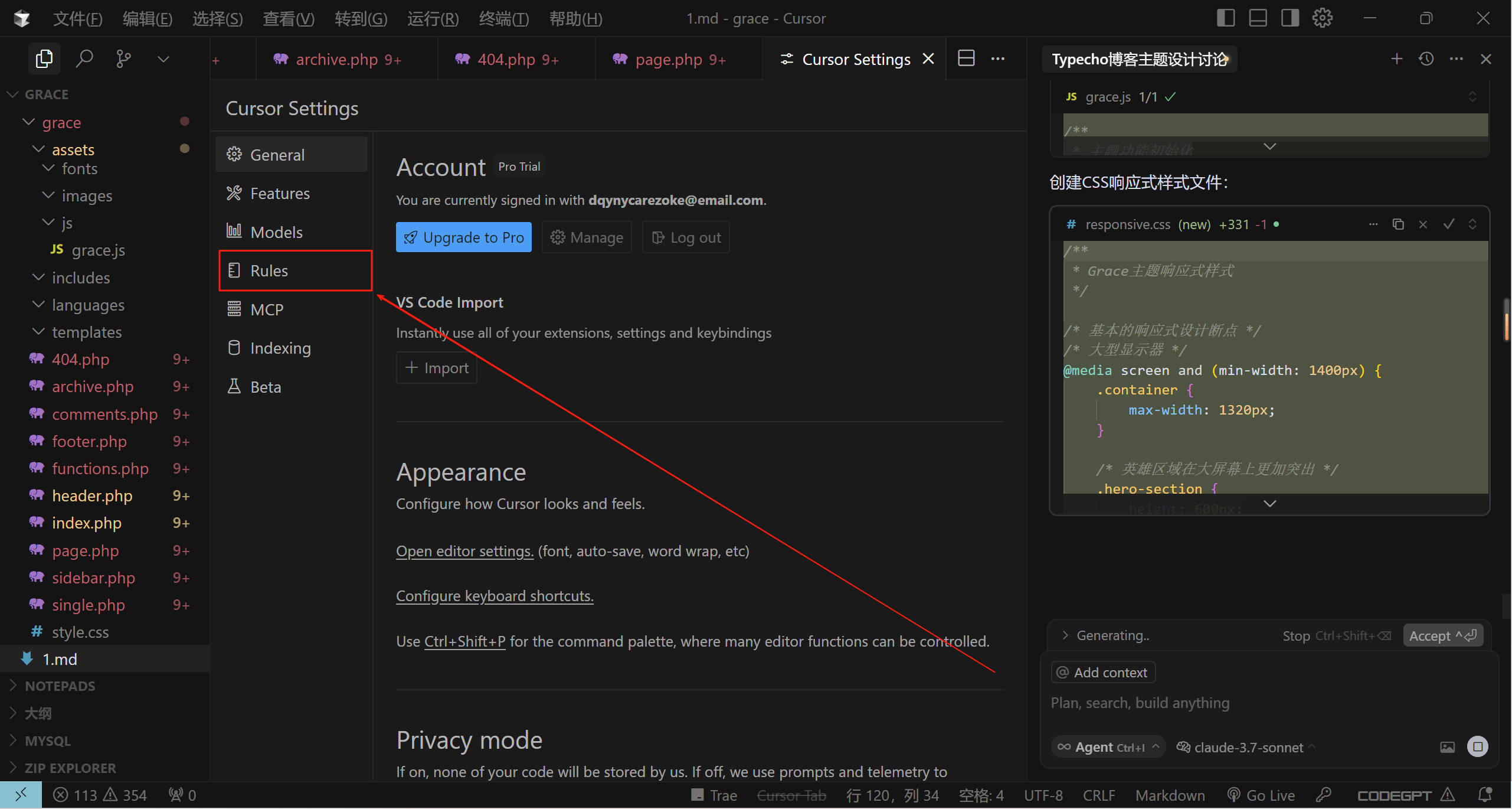This screenshot has width=1512, height=809.
Task: Close the chat panel
Action: point(1486,58)
